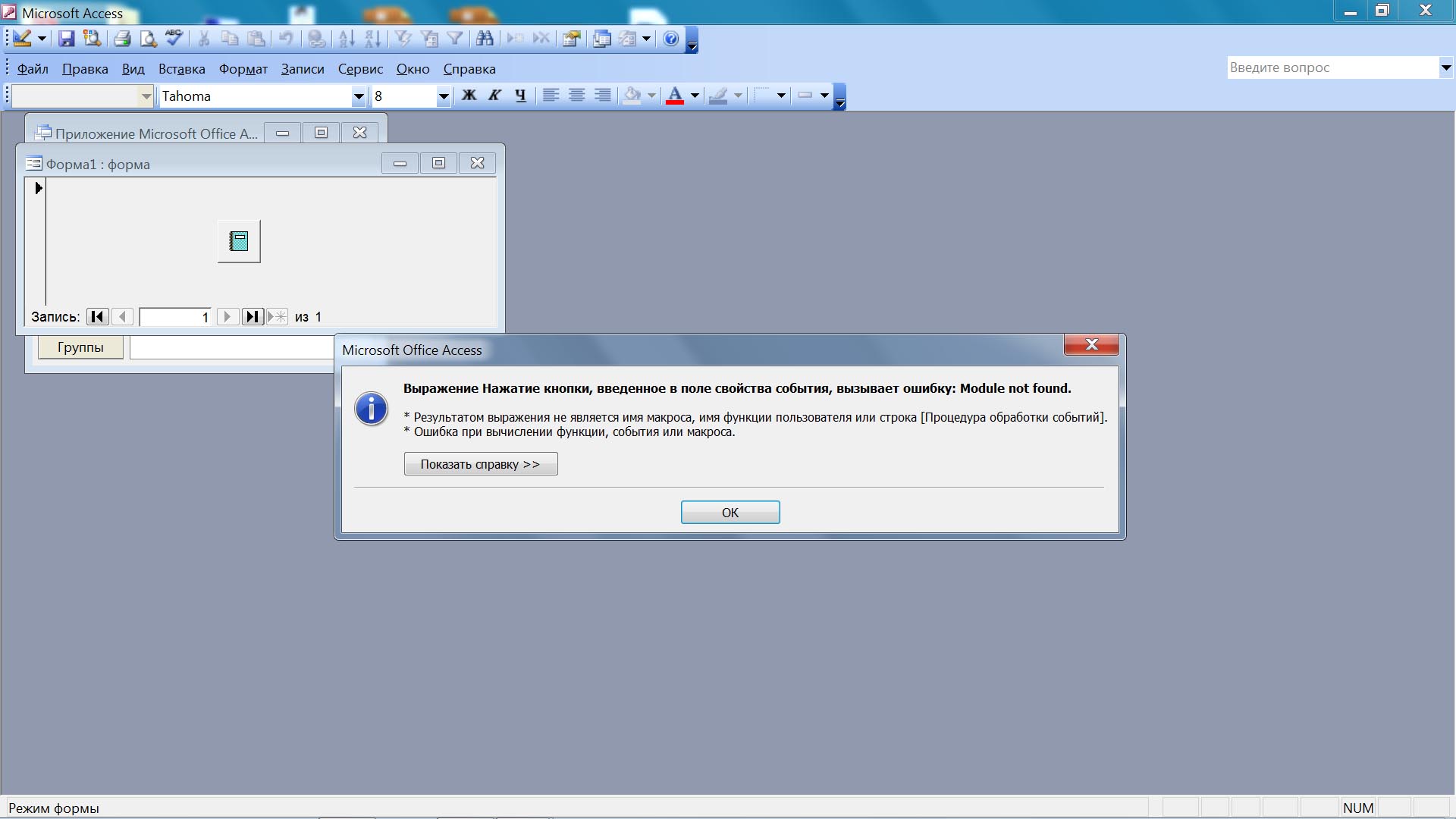Click the Database Window icon
1456x819 pixels.
click(x=602, y=39)
